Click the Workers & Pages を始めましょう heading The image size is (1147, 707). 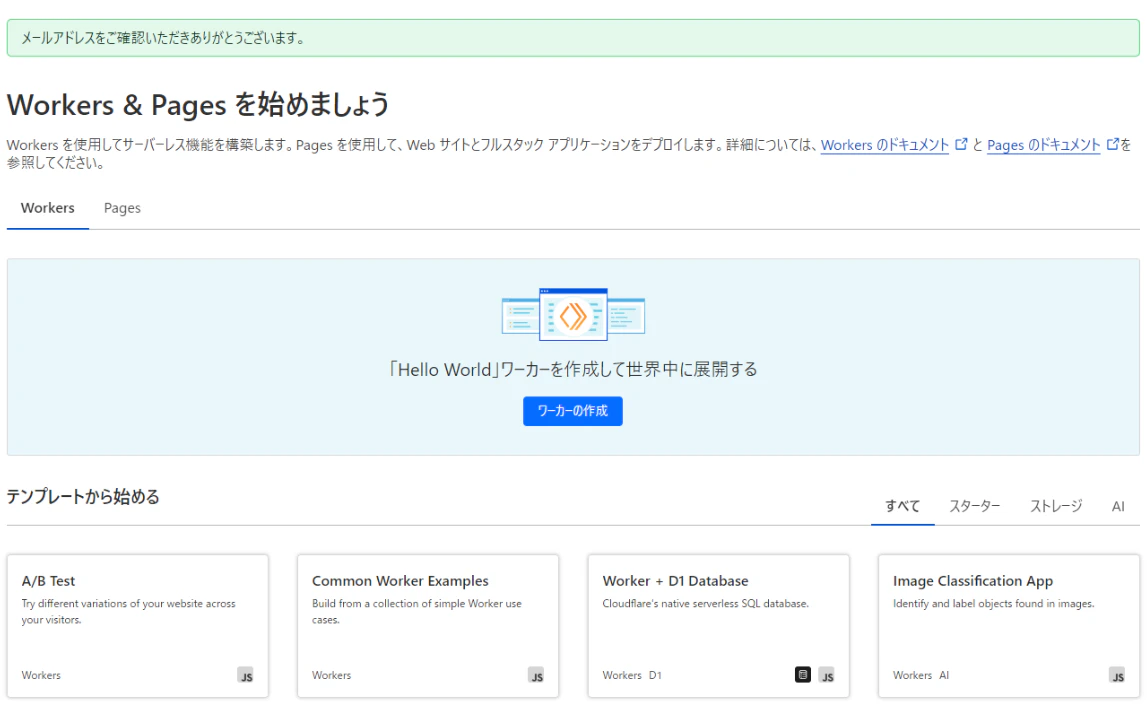pyautogui.click(x=198, y=105)
